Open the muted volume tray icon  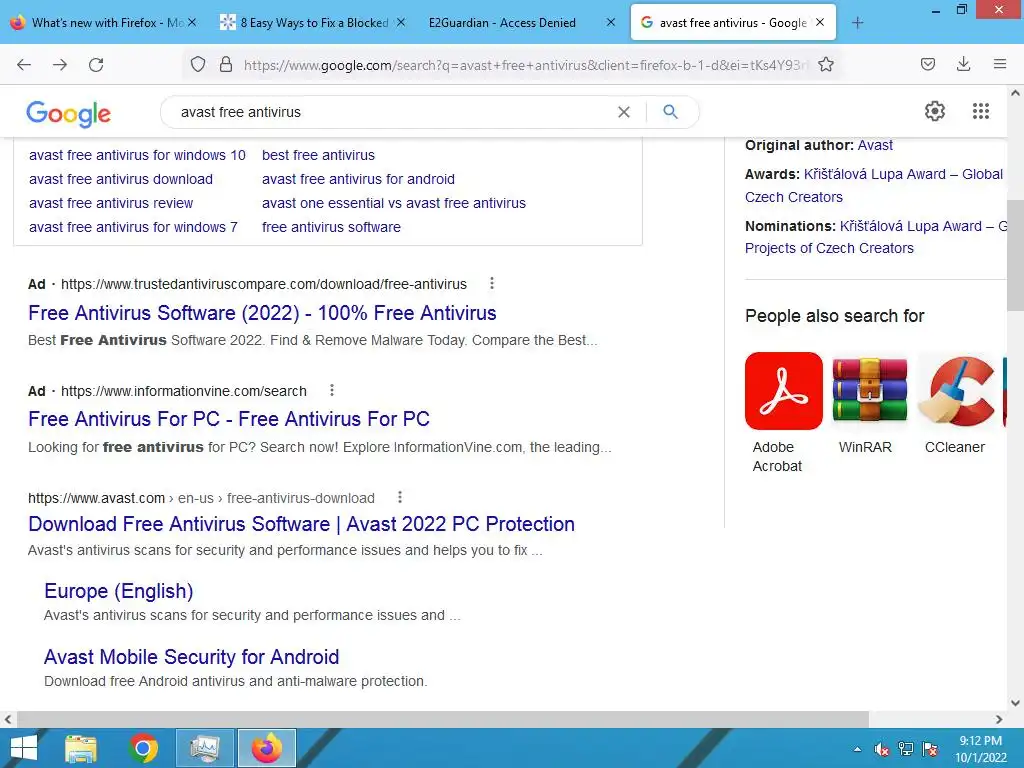coord(882,749)
